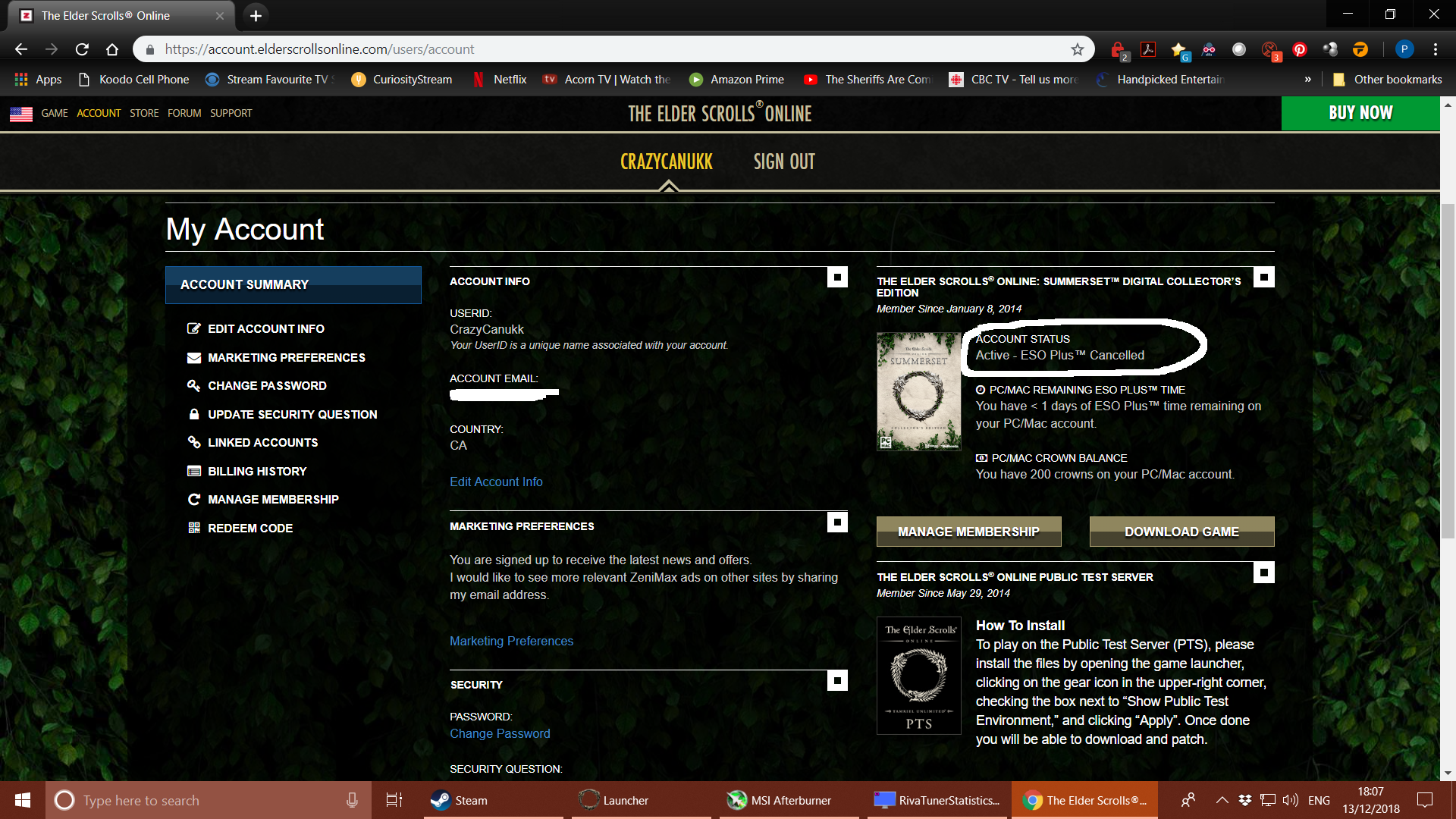The height and width of the screenshot is (819, 1456).
Task: Click the Redeem Code grid icon
Action: tap(194, 528)
